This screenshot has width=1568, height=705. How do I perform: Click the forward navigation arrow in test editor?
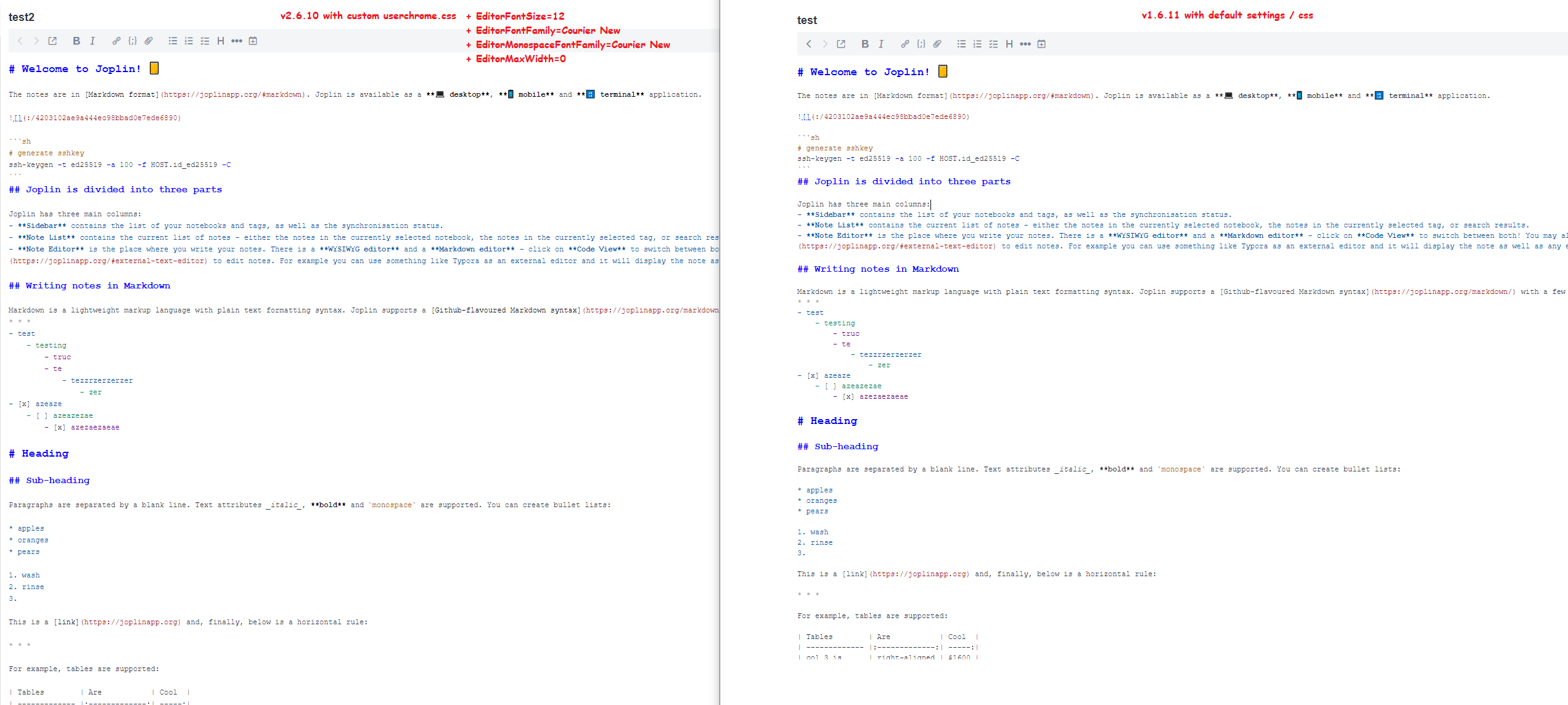click(825, 44)
